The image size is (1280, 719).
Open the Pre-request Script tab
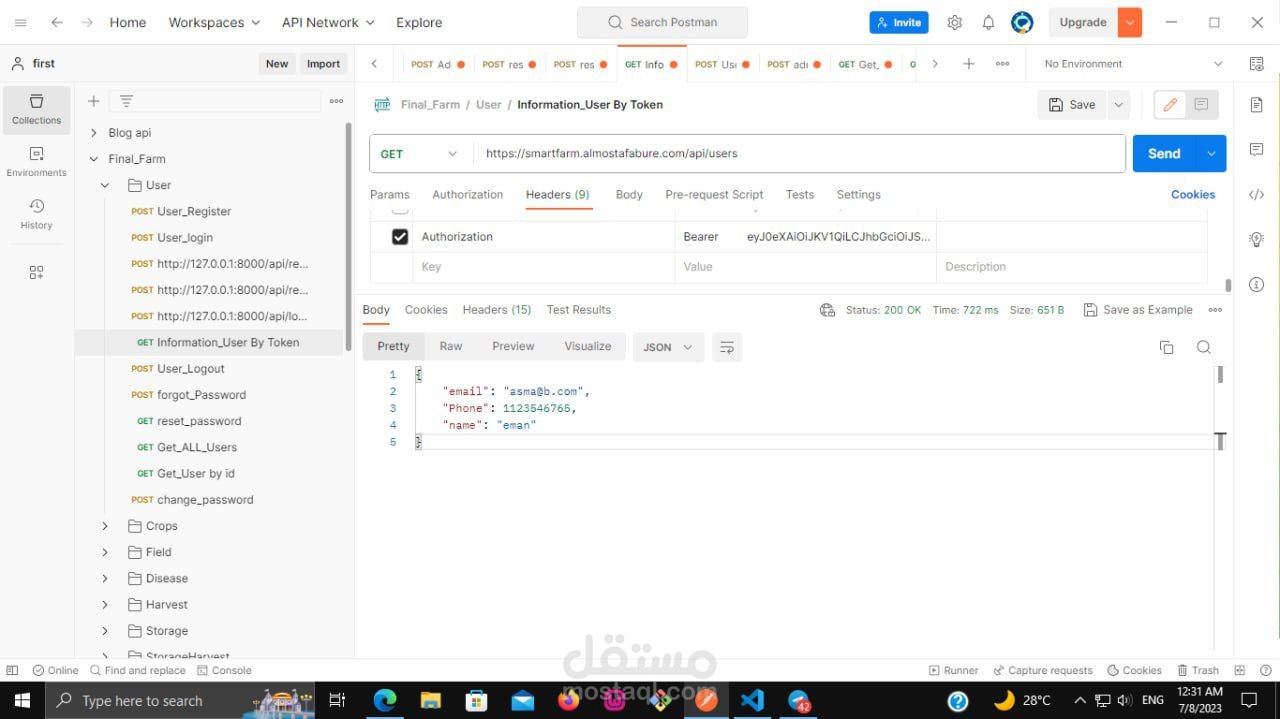coord(714,195)
